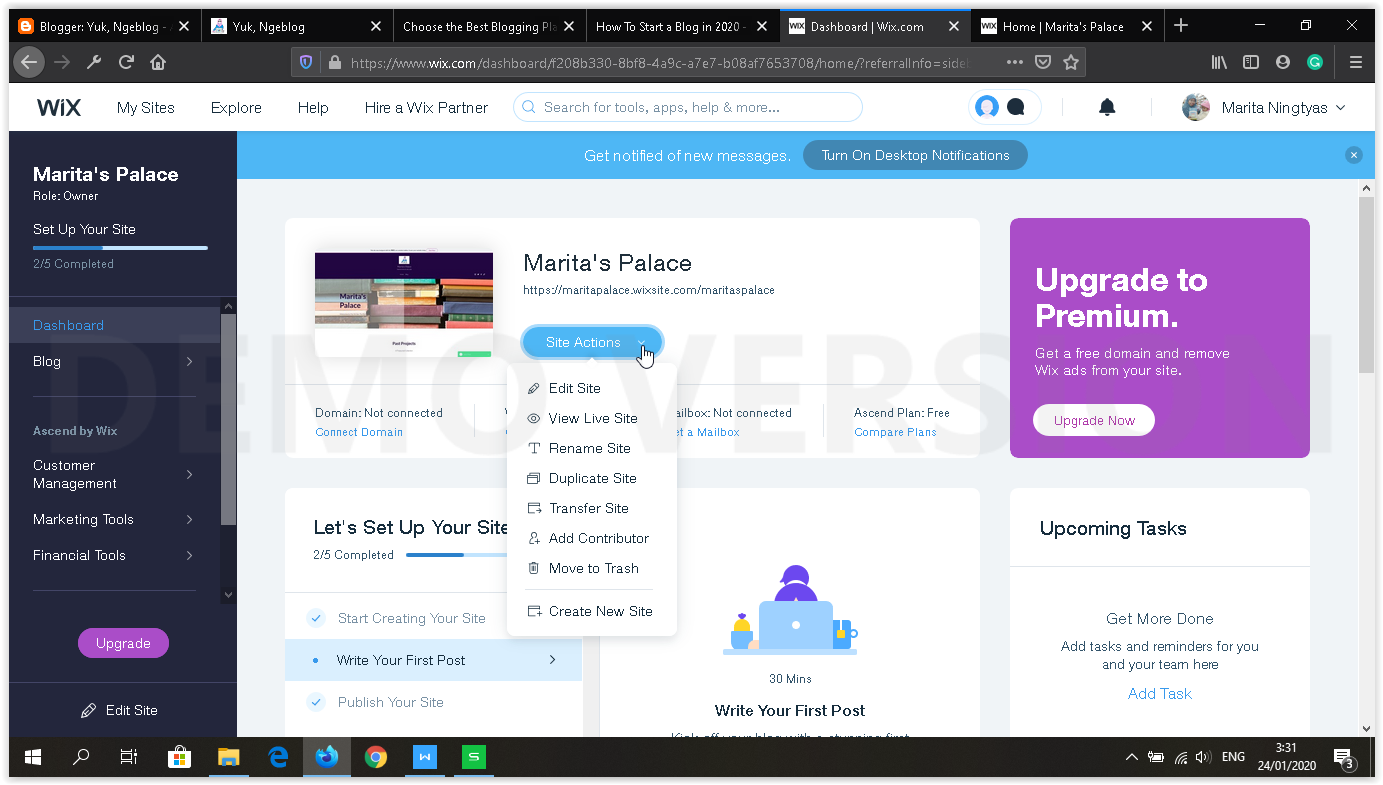
Task: Open Firefox hamburger menu
Action: pyautogui.click(x=1356, y=62)
